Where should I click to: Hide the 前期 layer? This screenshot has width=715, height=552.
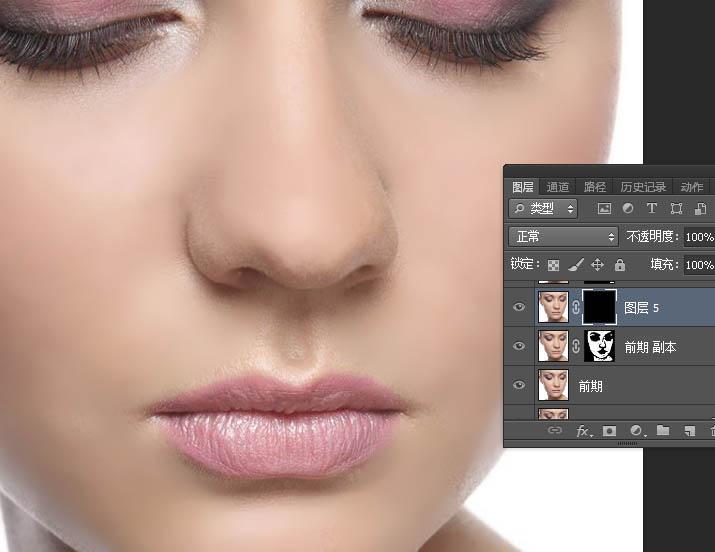tap(519, 385)
